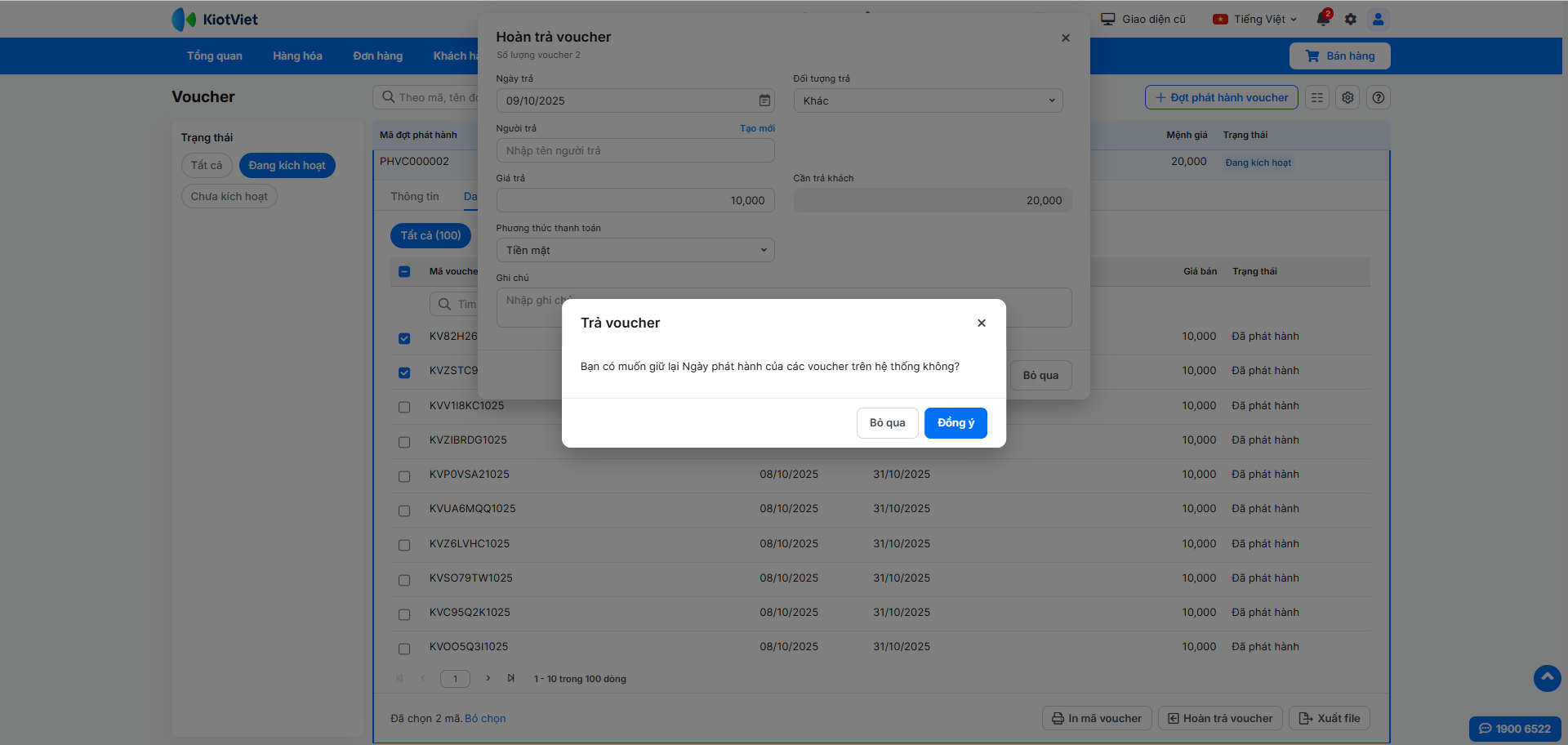Click the scroll-to-top arrow button

click(1548, 678)
